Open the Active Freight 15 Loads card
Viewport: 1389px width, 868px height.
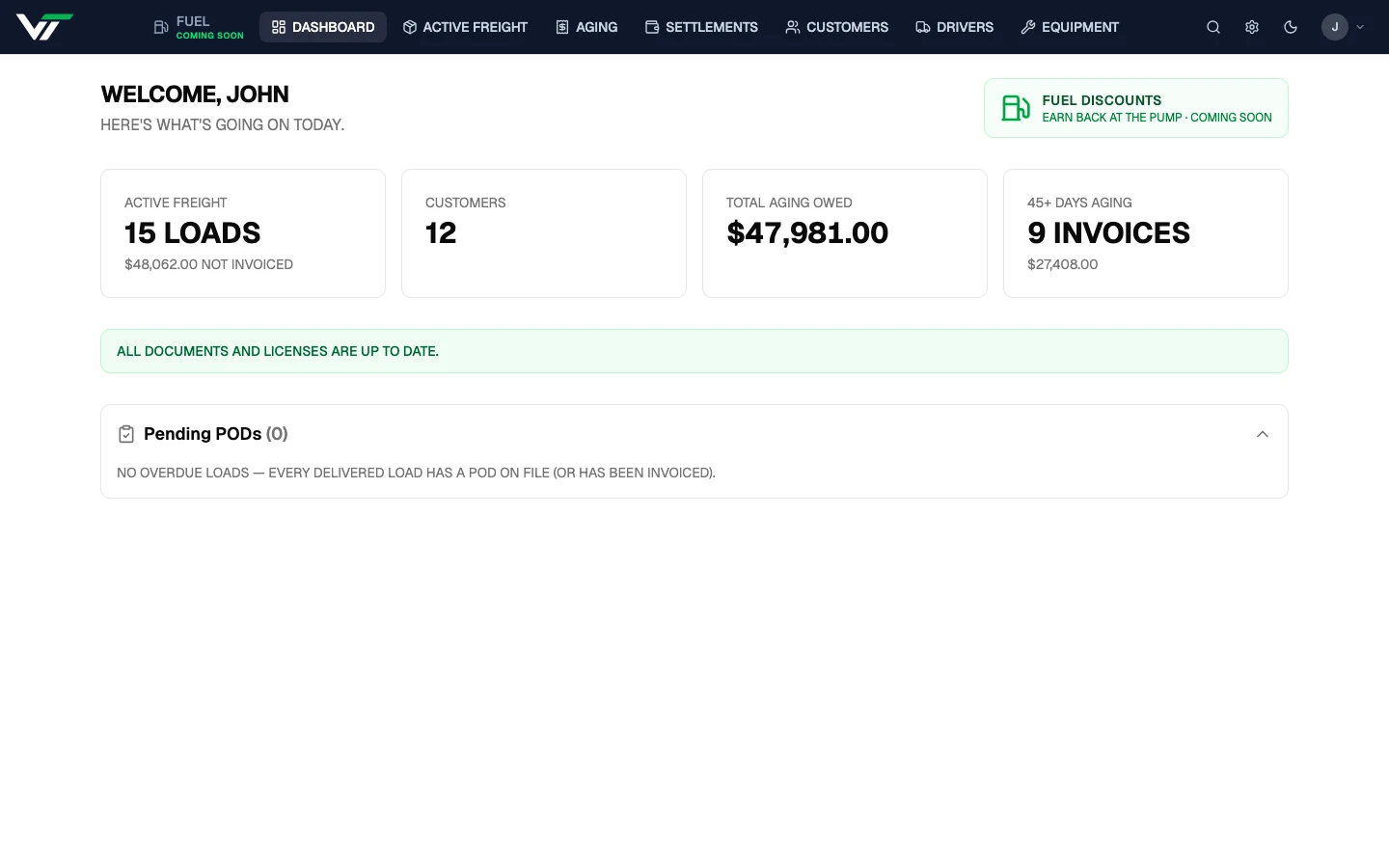[243, 233]
